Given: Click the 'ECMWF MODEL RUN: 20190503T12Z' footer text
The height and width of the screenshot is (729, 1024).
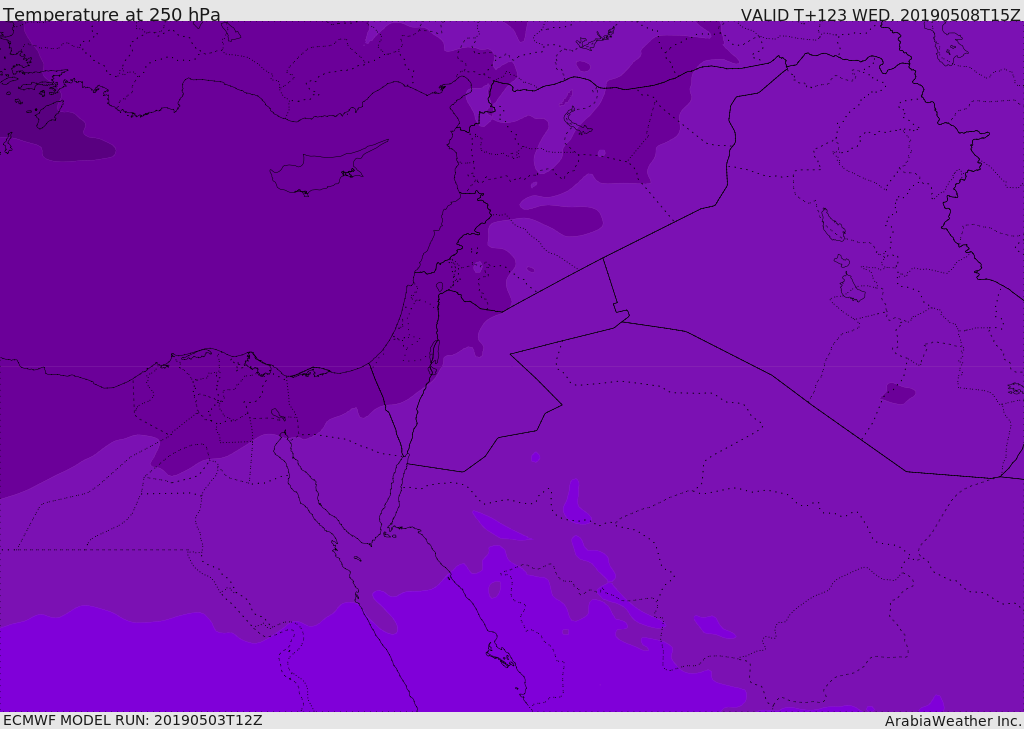Looking at the screenshot, I should tap(133, 720).
